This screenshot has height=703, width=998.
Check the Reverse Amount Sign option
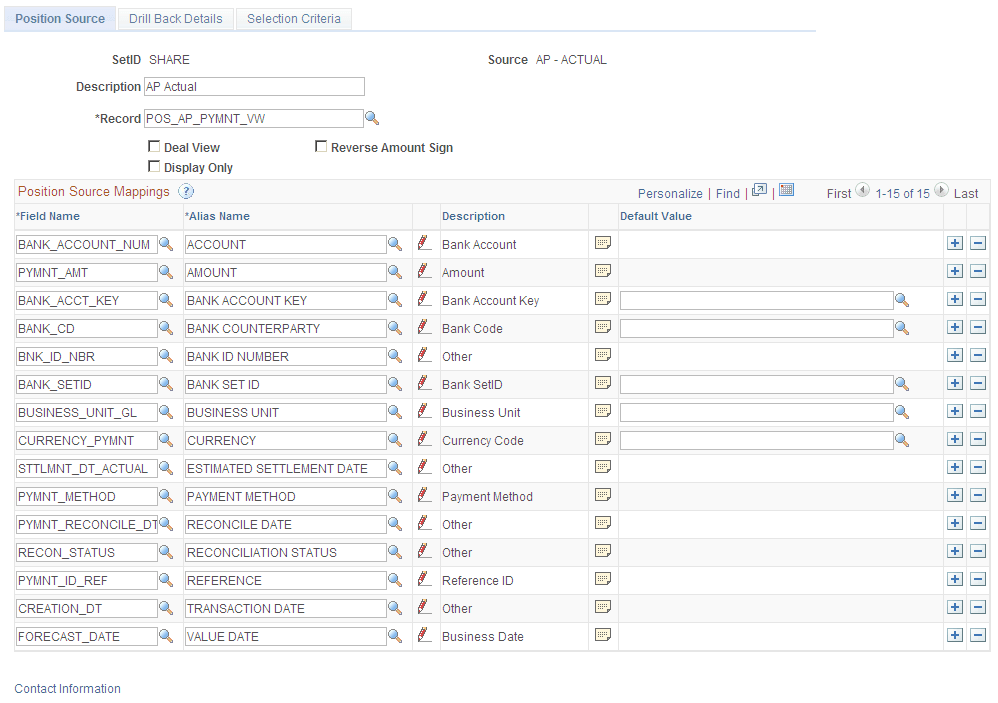[x=322, y=146]
